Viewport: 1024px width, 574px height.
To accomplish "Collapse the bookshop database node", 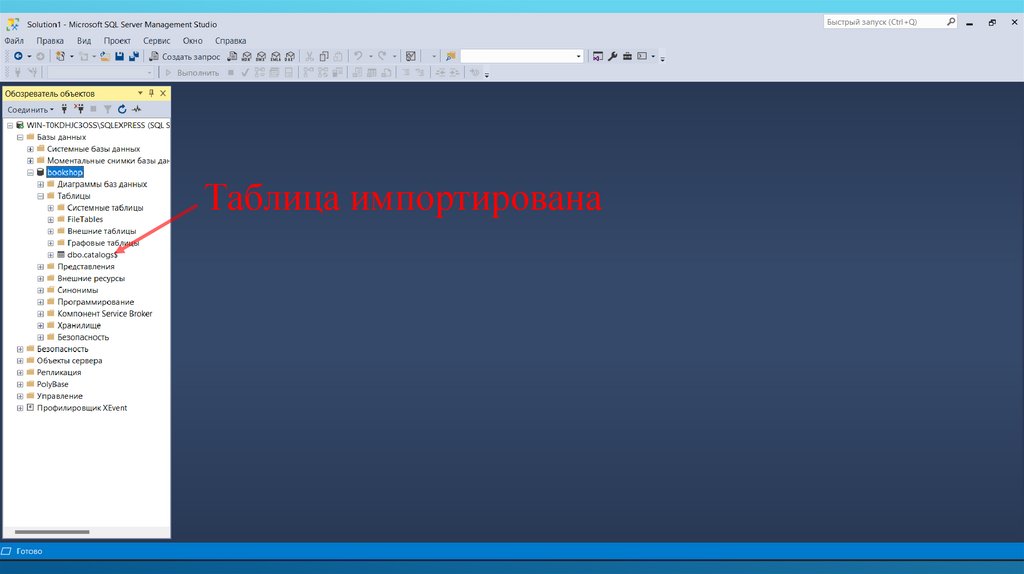I will coord(30,172).
